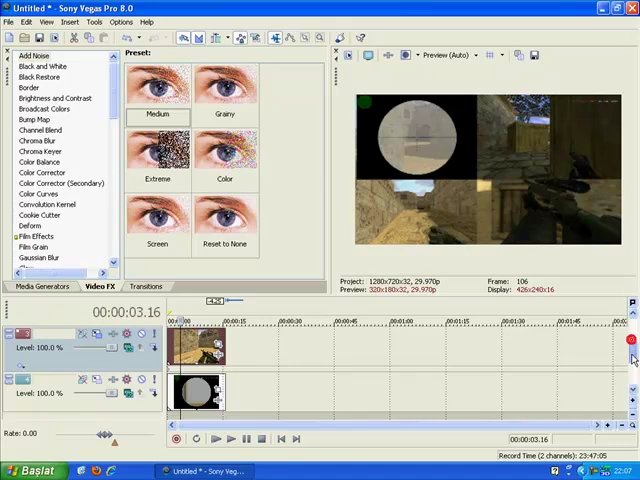Select the Normal Edit tool icon
The image size is (640, 480).
pyautogui.click(x=276, y=38)
